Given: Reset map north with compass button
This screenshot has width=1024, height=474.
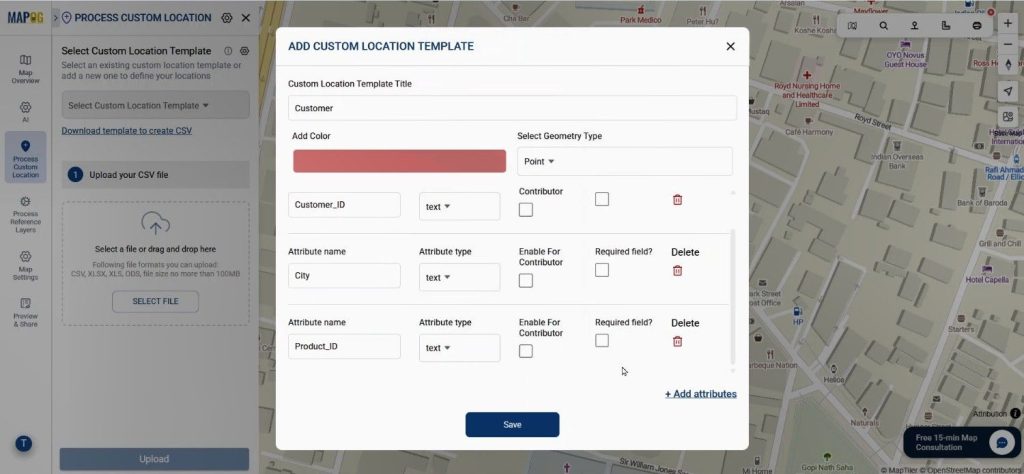Looking at the screenshot, I should tap(1008, 65).
